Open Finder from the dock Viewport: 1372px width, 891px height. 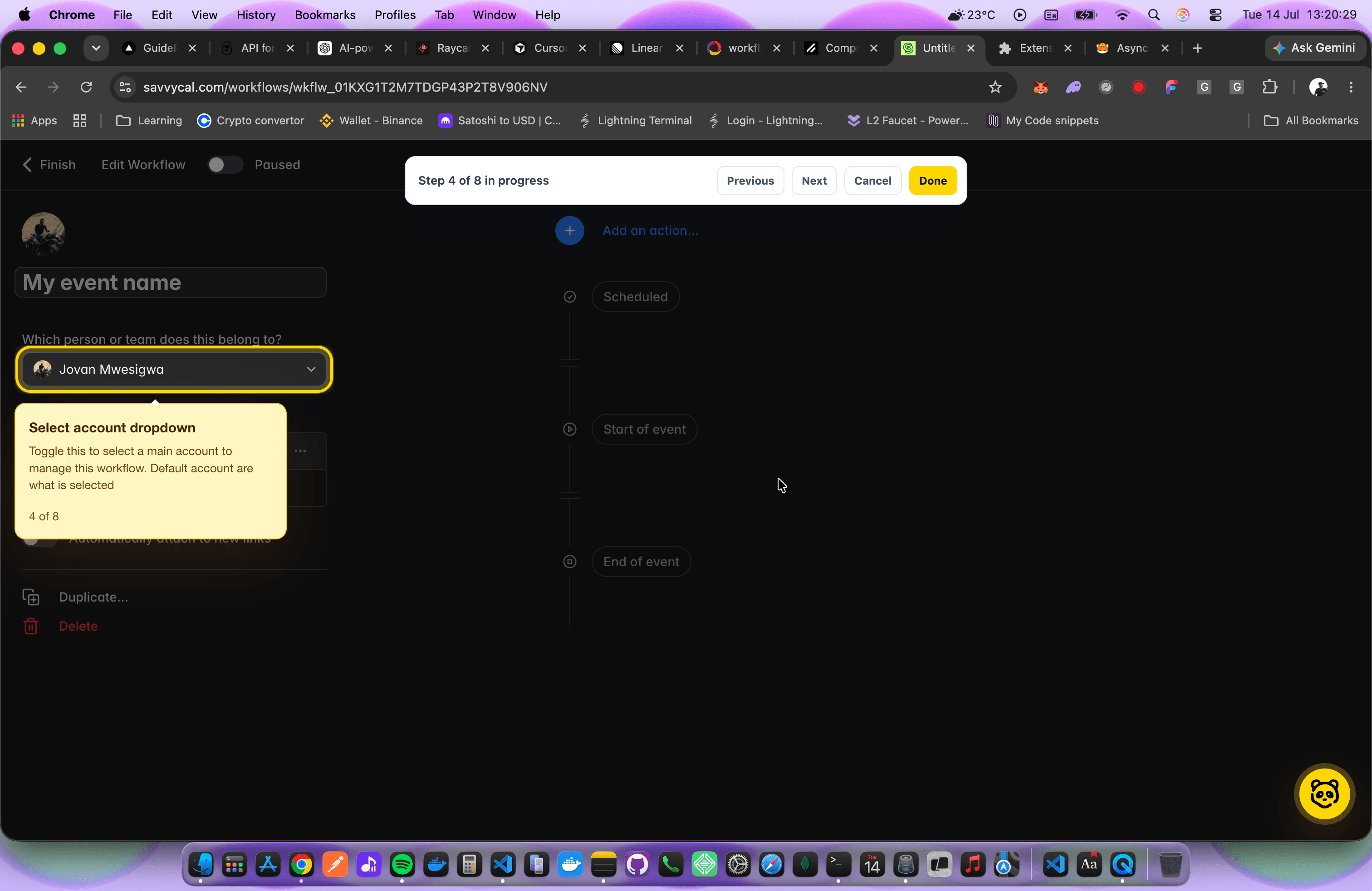201,865
